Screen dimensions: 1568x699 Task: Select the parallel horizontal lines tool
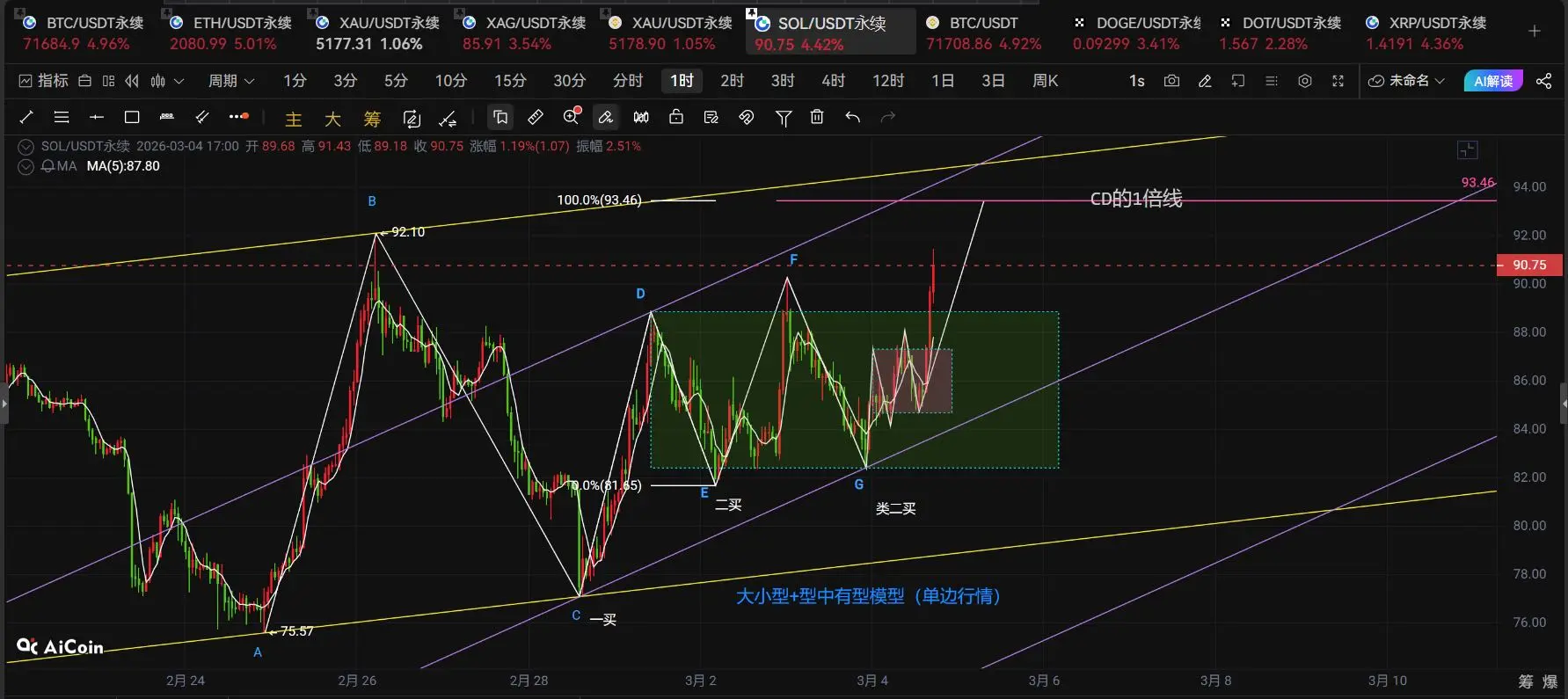tap(62, 117)
